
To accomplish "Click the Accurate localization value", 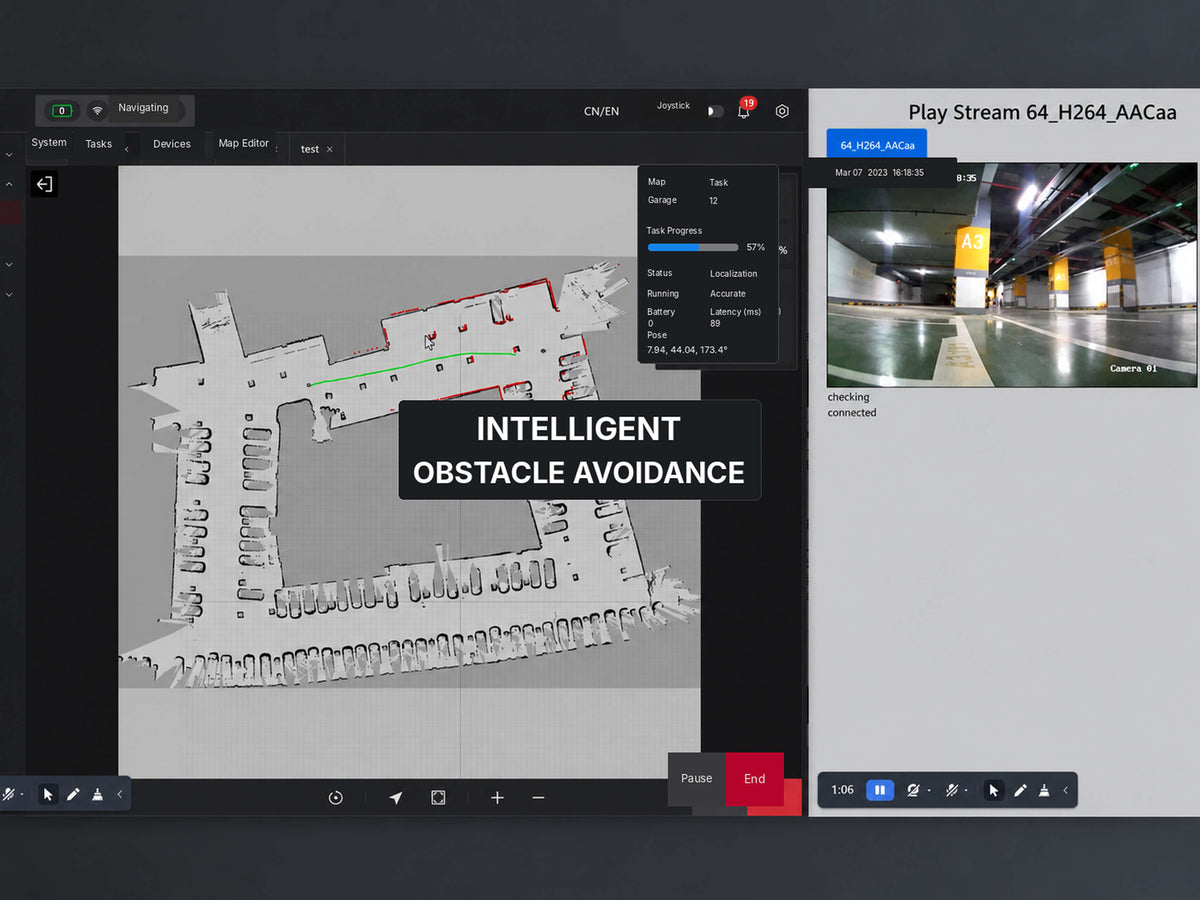I will (728, 294).
